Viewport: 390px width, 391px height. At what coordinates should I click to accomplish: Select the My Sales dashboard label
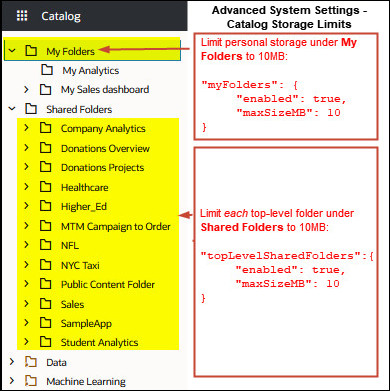(x=105, y=90)
